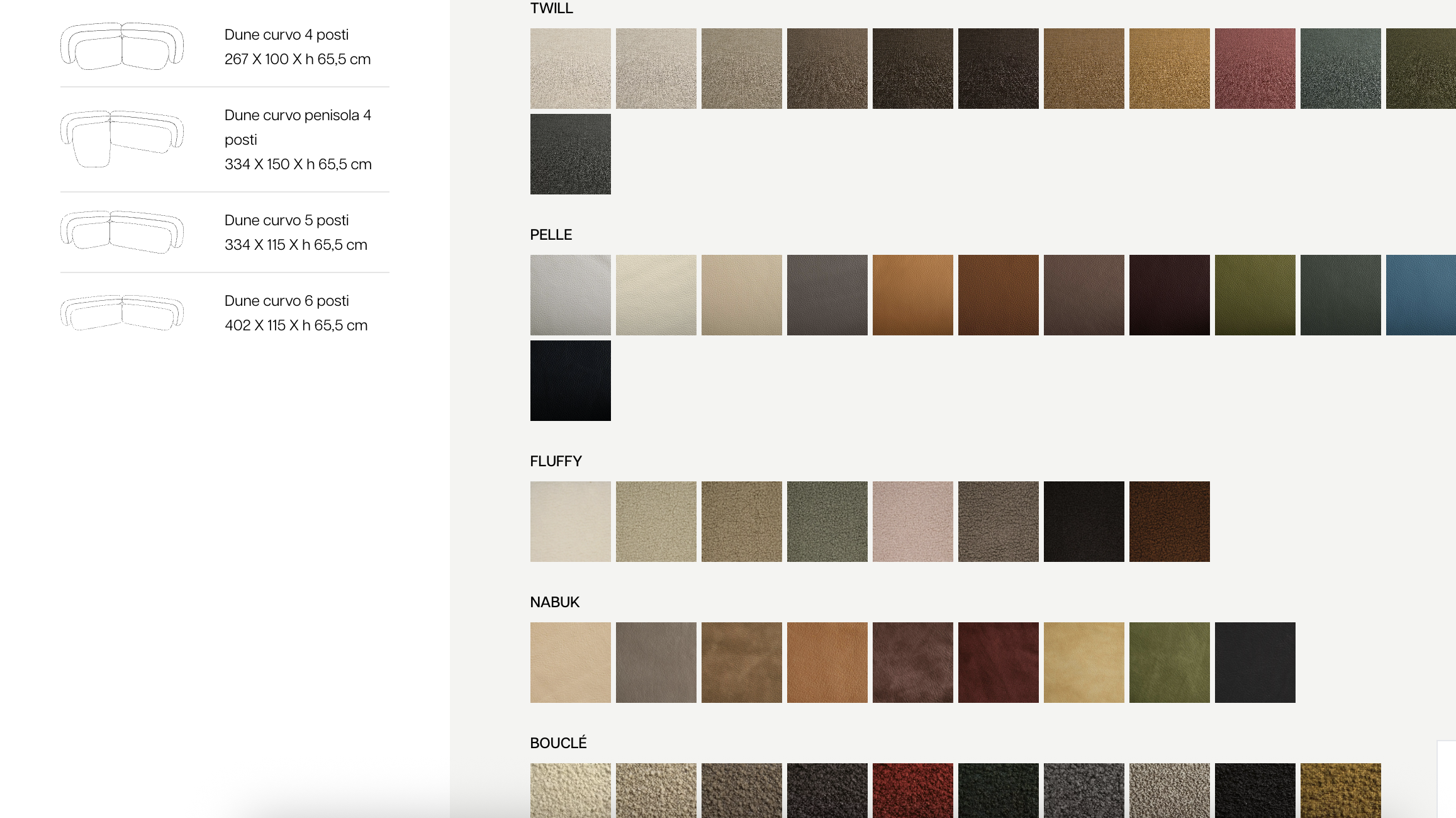Pick the sage green Fluffy swatch

[827, 522]
